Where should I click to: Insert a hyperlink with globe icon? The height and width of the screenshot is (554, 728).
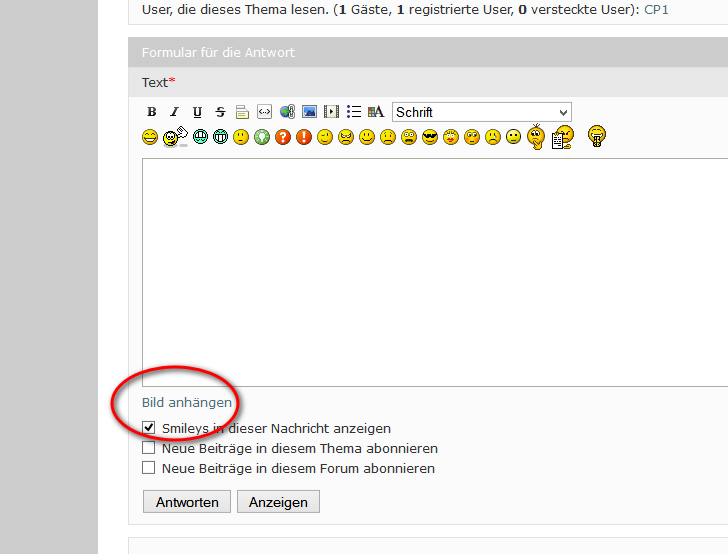tap(287, 112)
